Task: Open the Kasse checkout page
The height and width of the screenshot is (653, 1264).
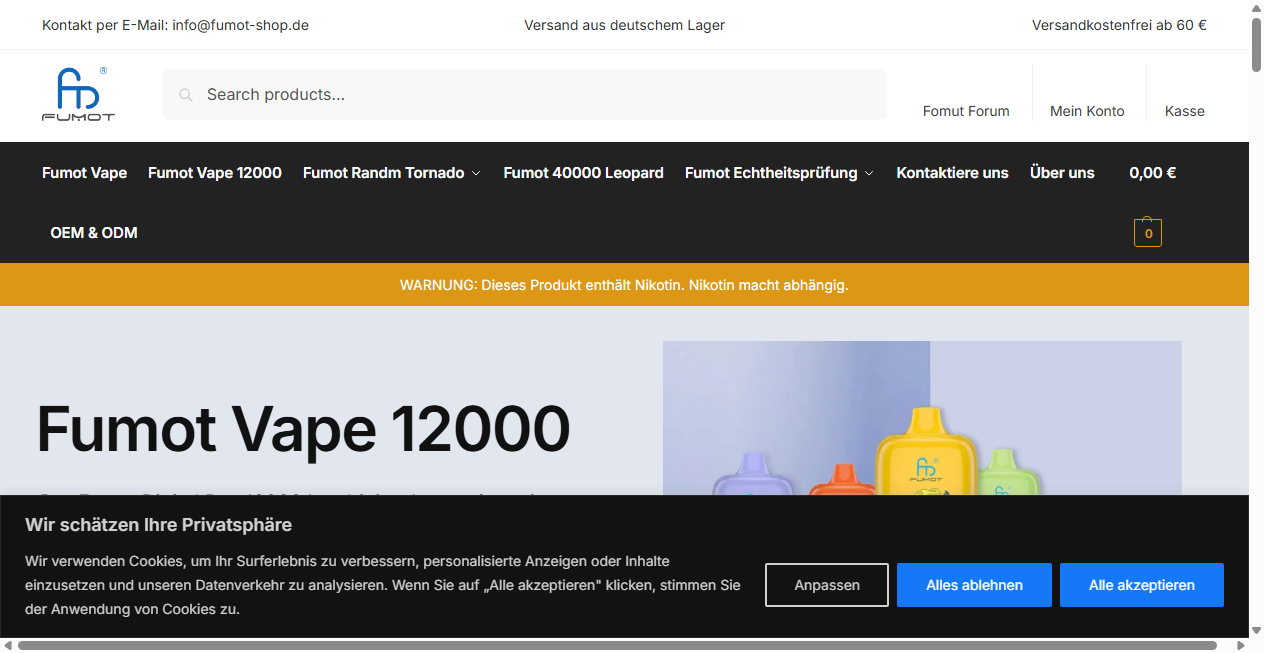Action: tap(1184, 111)
